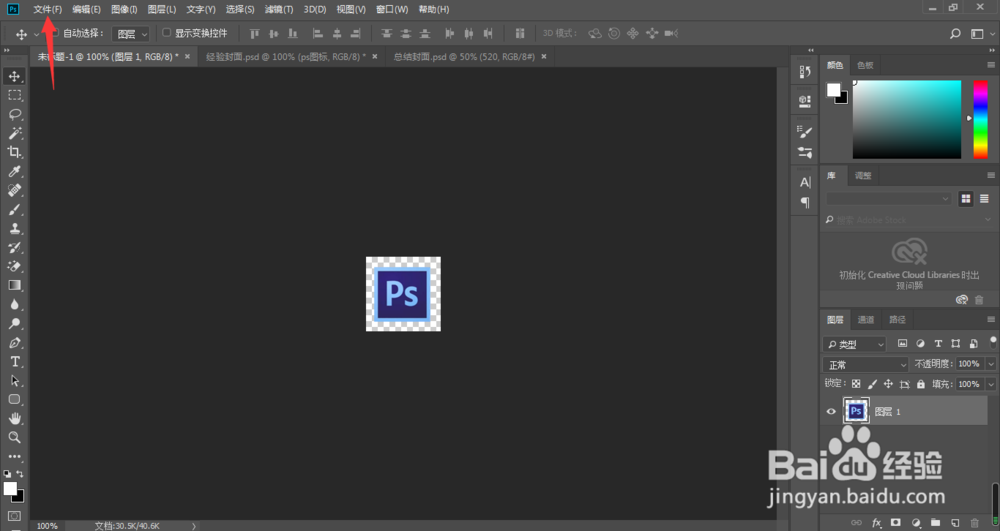
Task: Enable 显示变换控件 checkbox
Action: (166, 33)
